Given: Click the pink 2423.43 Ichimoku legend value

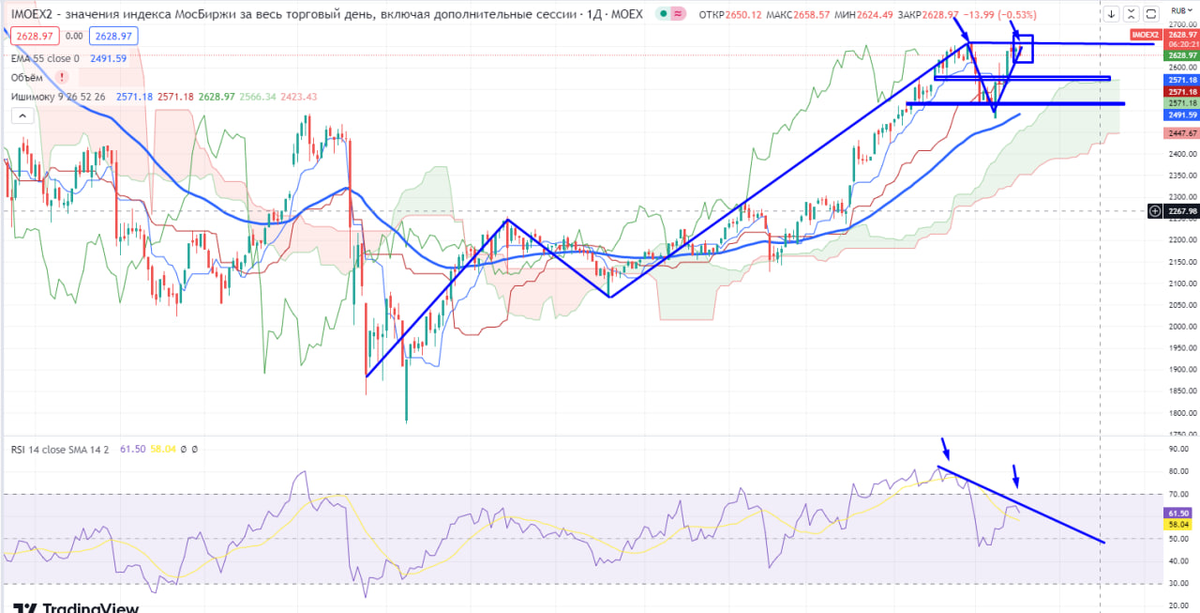Looking at the screenshot, I should click(x=298, y=96).
